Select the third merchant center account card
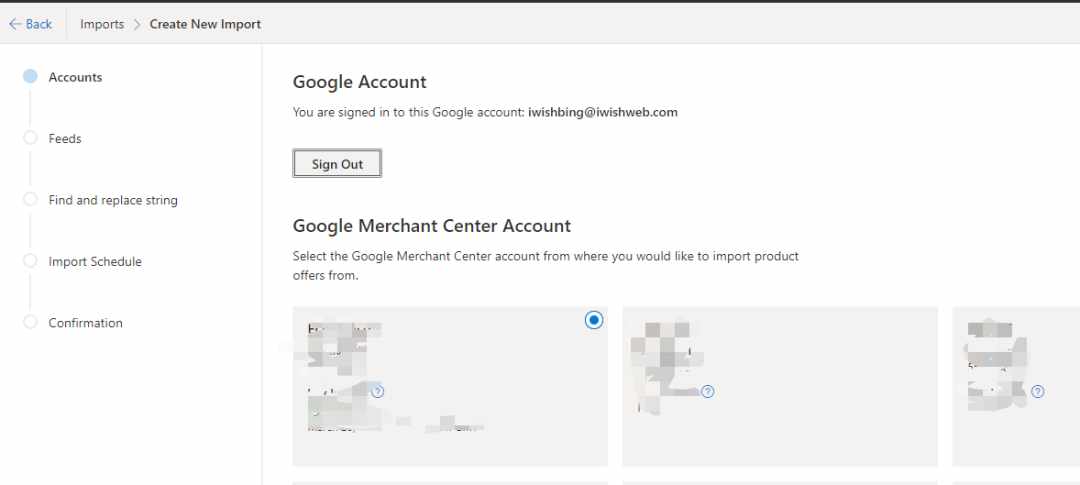 coord(1016,386)
